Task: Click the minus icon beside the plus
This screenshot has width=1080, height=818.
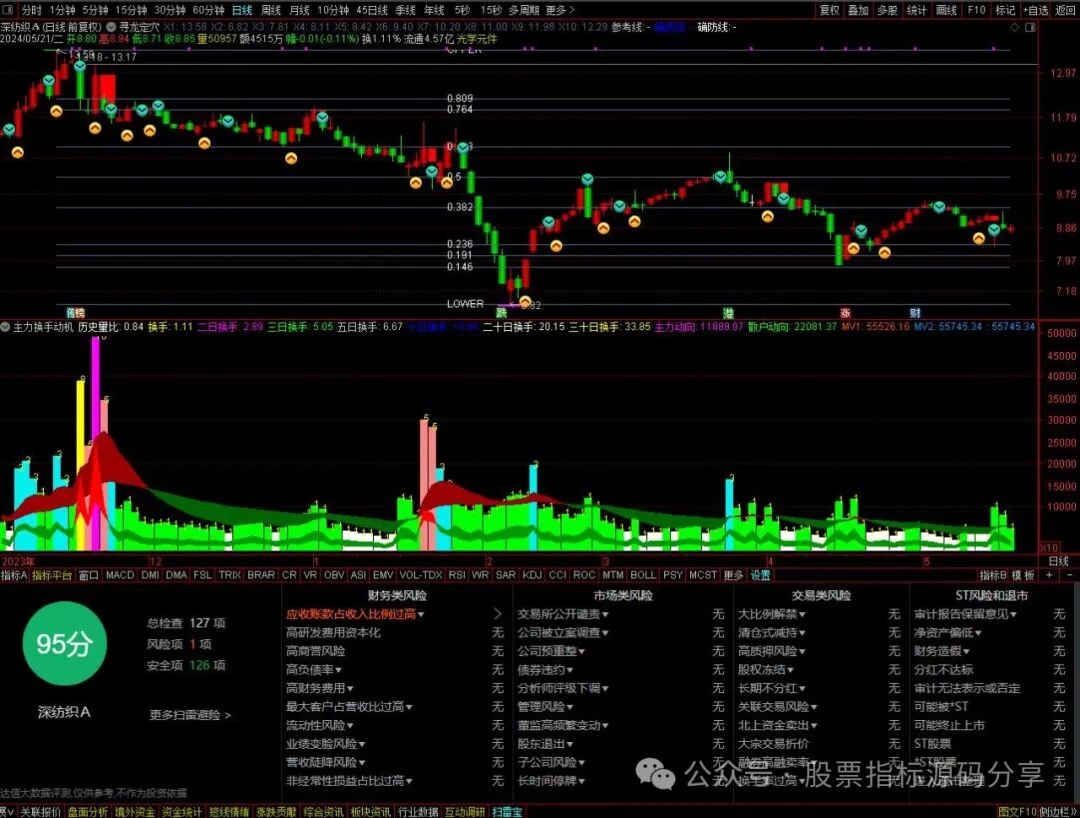Action: pos(1070,576)
